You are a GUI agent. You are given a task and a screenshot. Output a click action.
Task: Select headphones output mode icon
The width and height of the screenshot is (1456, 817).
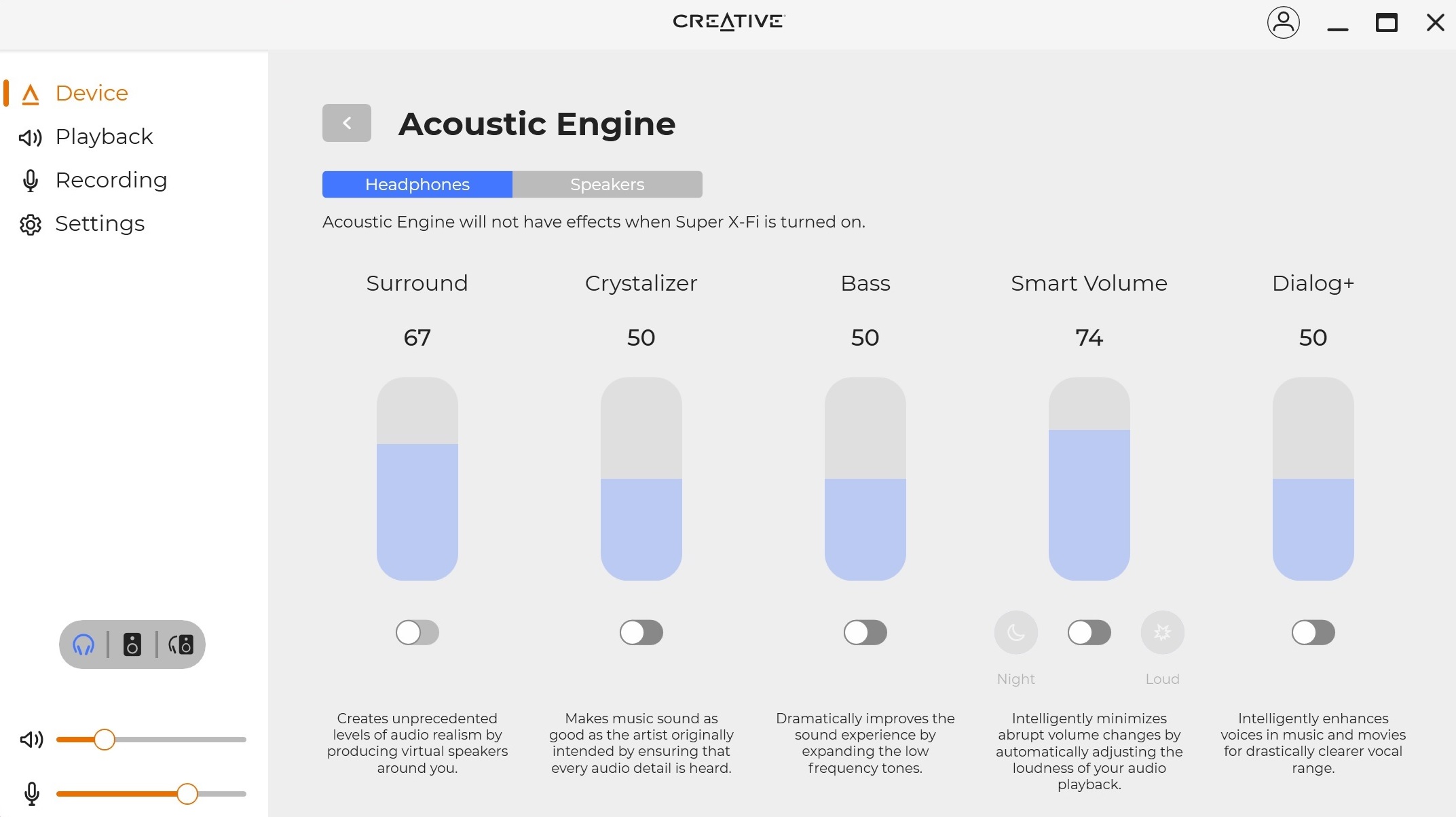click(83, 644)
